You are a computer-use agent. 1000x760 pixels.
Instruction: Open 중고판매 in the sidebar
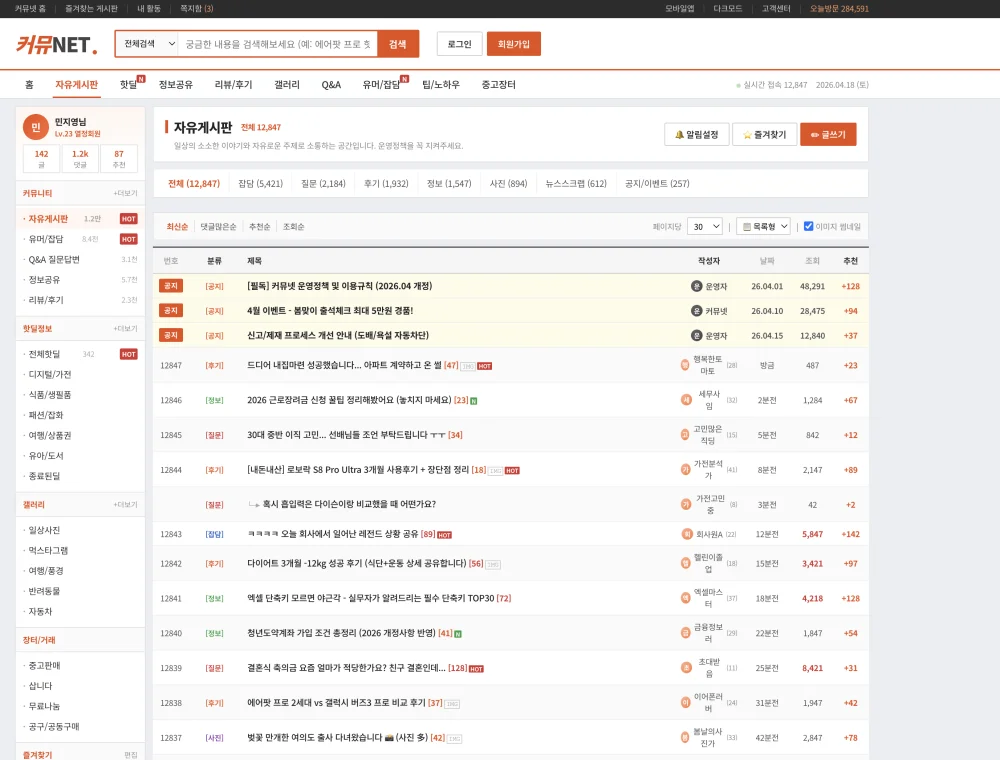pos(45,666)
